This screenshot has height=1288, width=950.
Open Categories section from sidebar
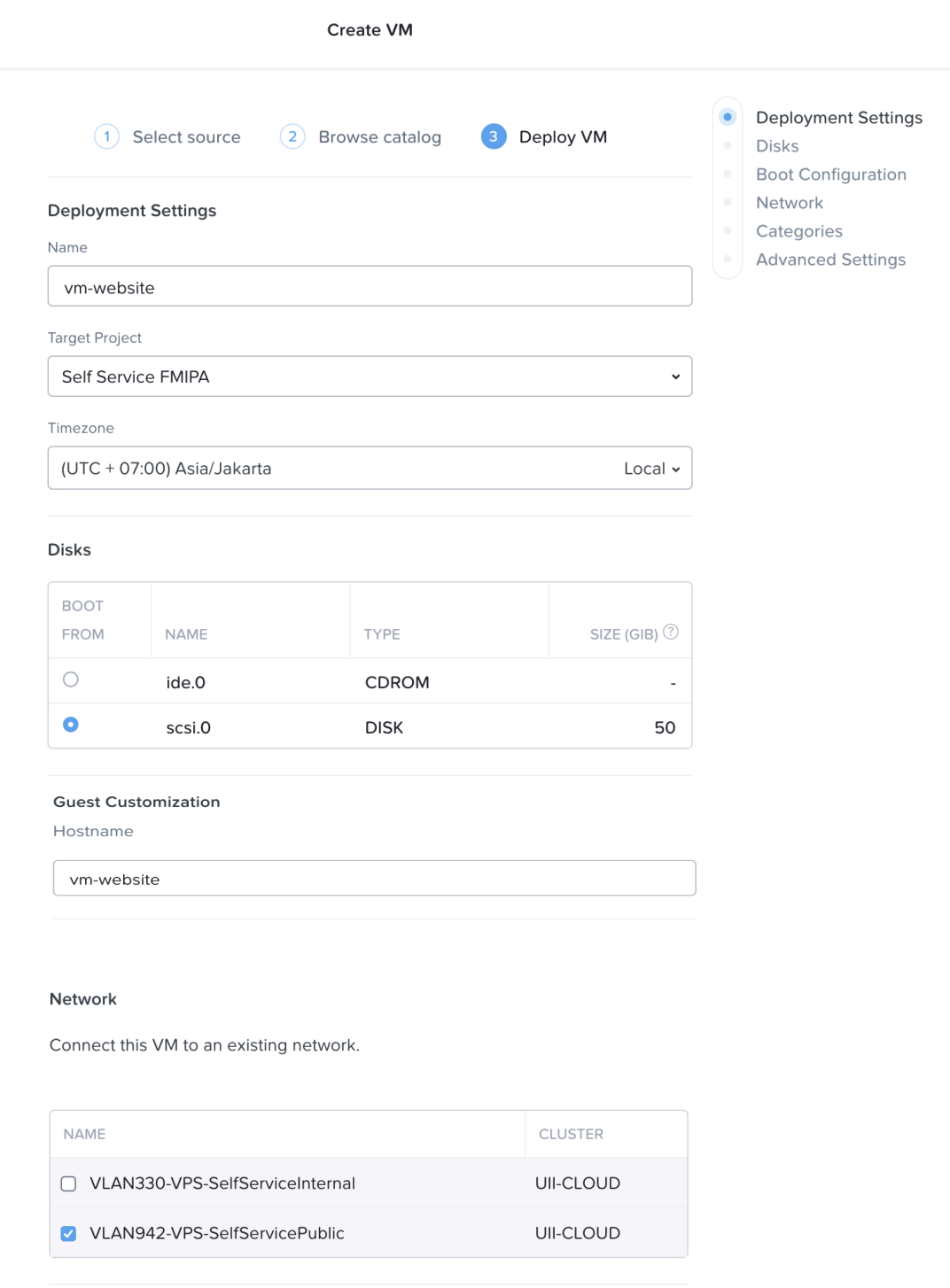pyautogui.click(x=798, y=230)
